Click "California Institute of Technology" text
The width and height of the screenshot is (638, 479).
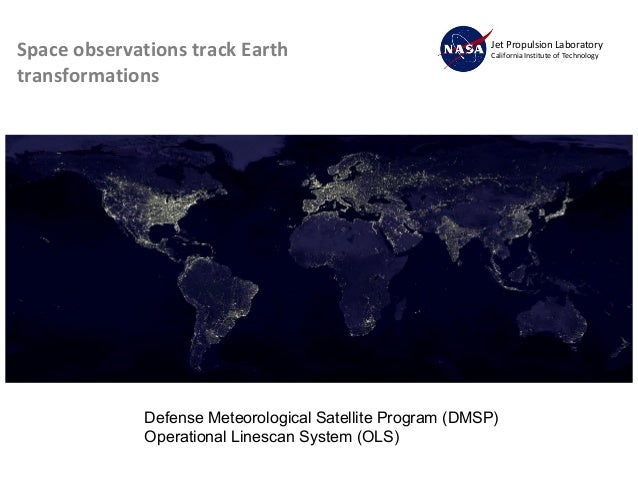click(544, 56)
